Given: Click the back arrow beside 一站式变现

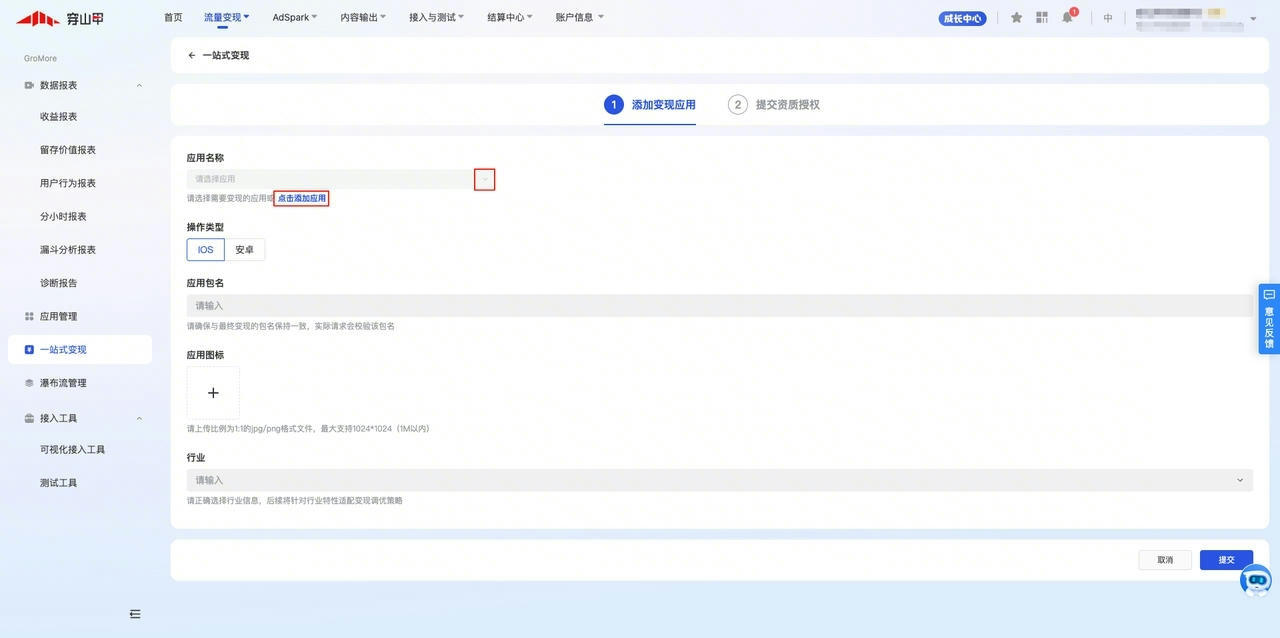Looking at the screenshot, I should [x=192, y=56].
